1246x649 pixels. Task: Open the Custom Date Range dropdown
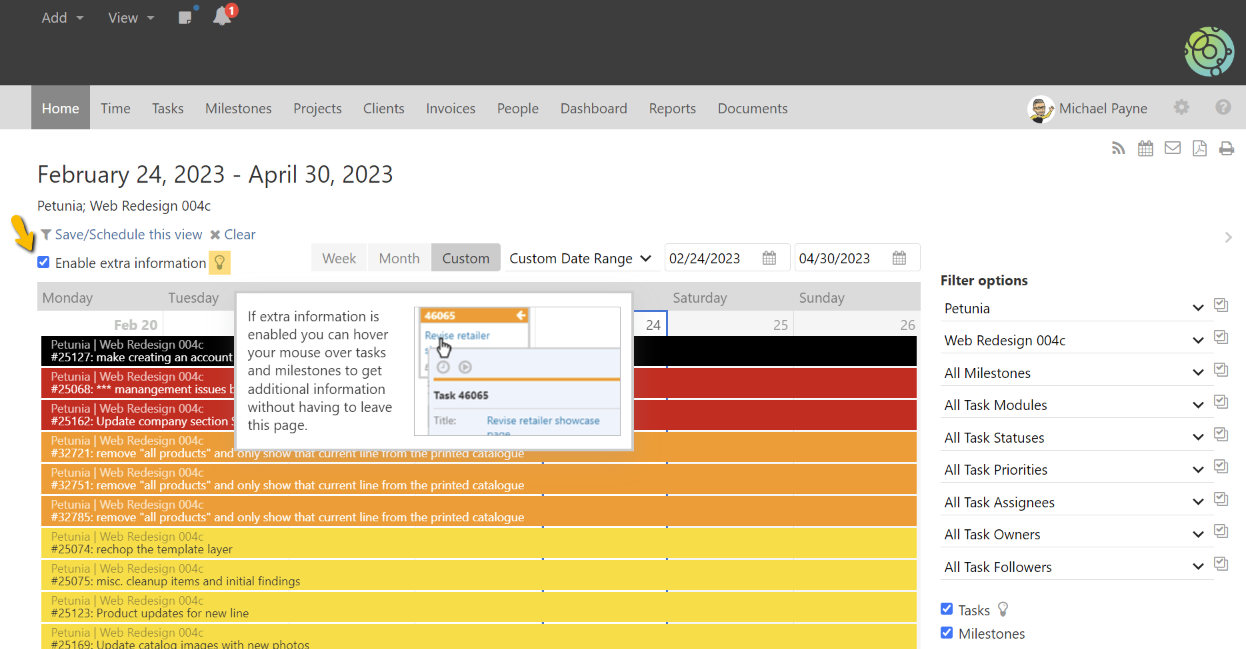click(x=580, y=258)
